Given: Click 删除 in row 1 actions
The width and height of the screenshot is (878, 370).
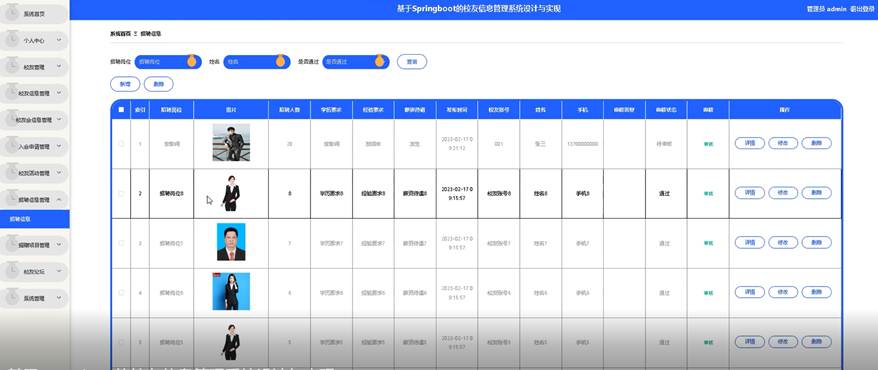Looking at the screenshot, I should (x=816, y=143).
